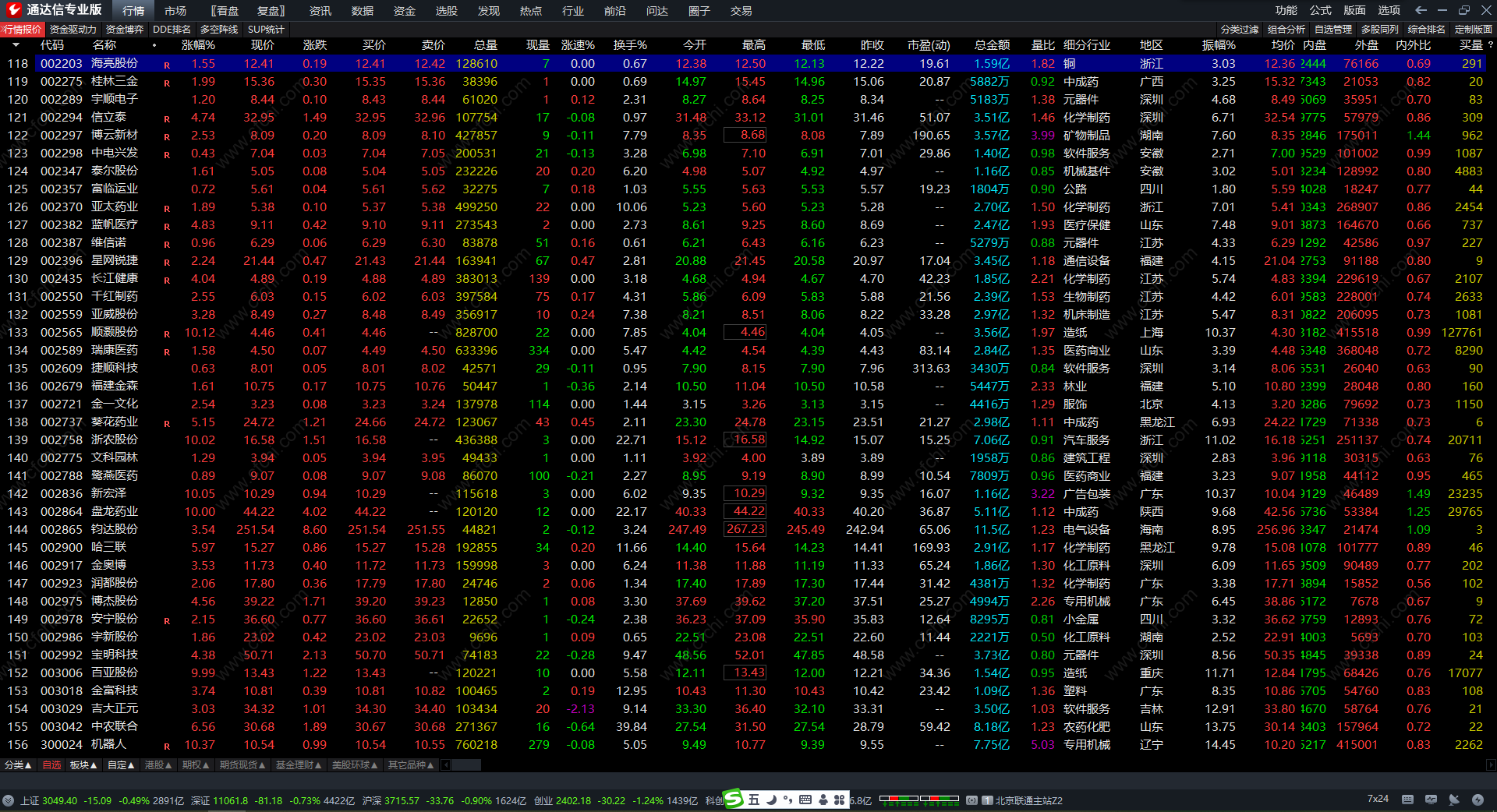Click the bottom tab bar left scroll arrow

point(445,765)
